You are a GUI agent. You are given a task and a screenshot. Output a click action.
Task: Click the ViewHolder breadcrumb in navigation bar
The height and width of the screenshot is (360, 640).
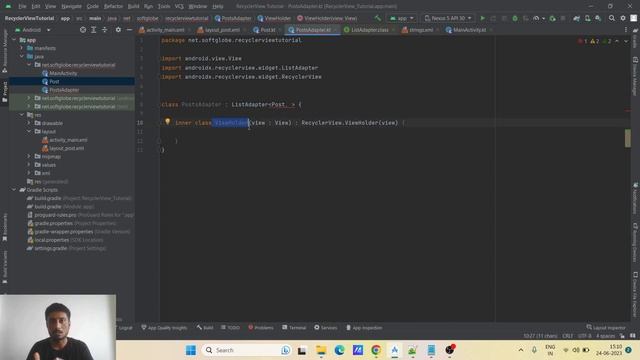[x=274, y=18]
